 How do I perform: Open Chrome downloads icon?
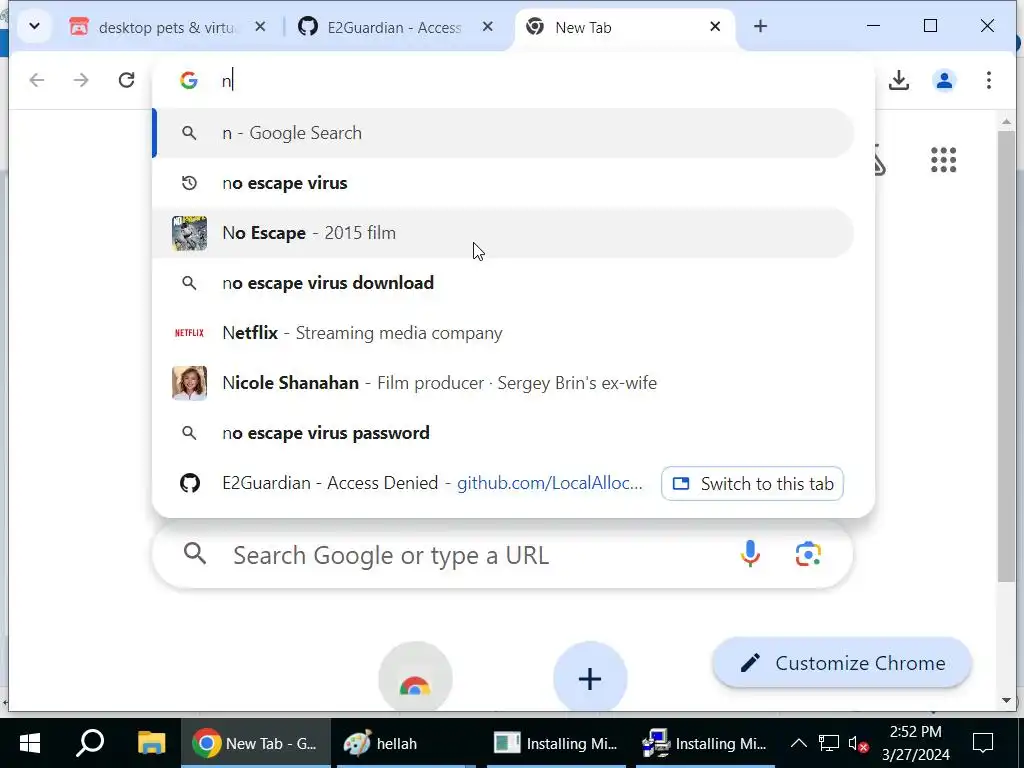(x=899, y=80)
